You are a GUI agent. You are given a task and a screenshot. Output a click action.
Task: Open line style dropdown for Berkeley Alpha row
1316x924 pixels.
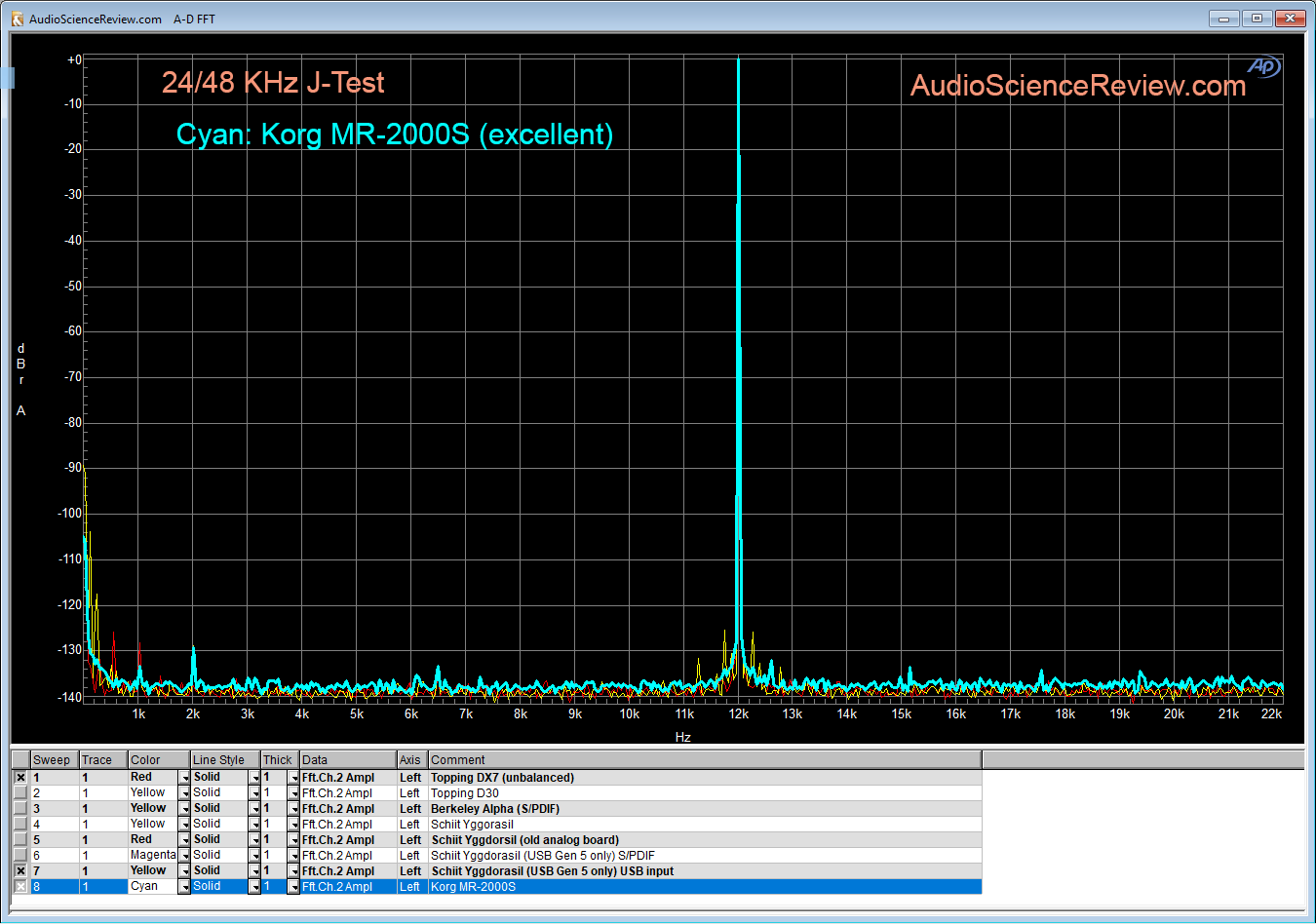(254, 809)
